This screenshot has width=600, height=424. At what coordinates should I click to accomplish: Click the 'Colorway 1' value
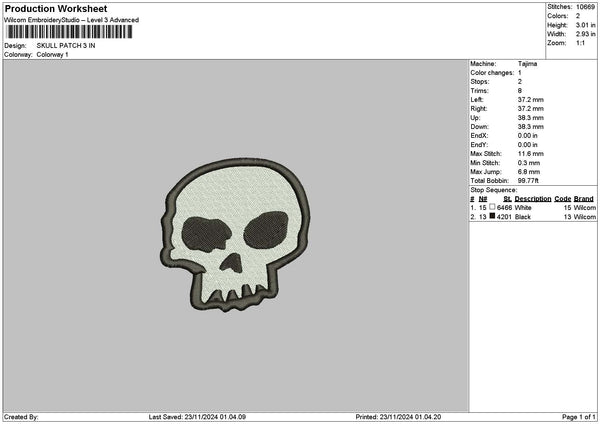coord(52,55)
